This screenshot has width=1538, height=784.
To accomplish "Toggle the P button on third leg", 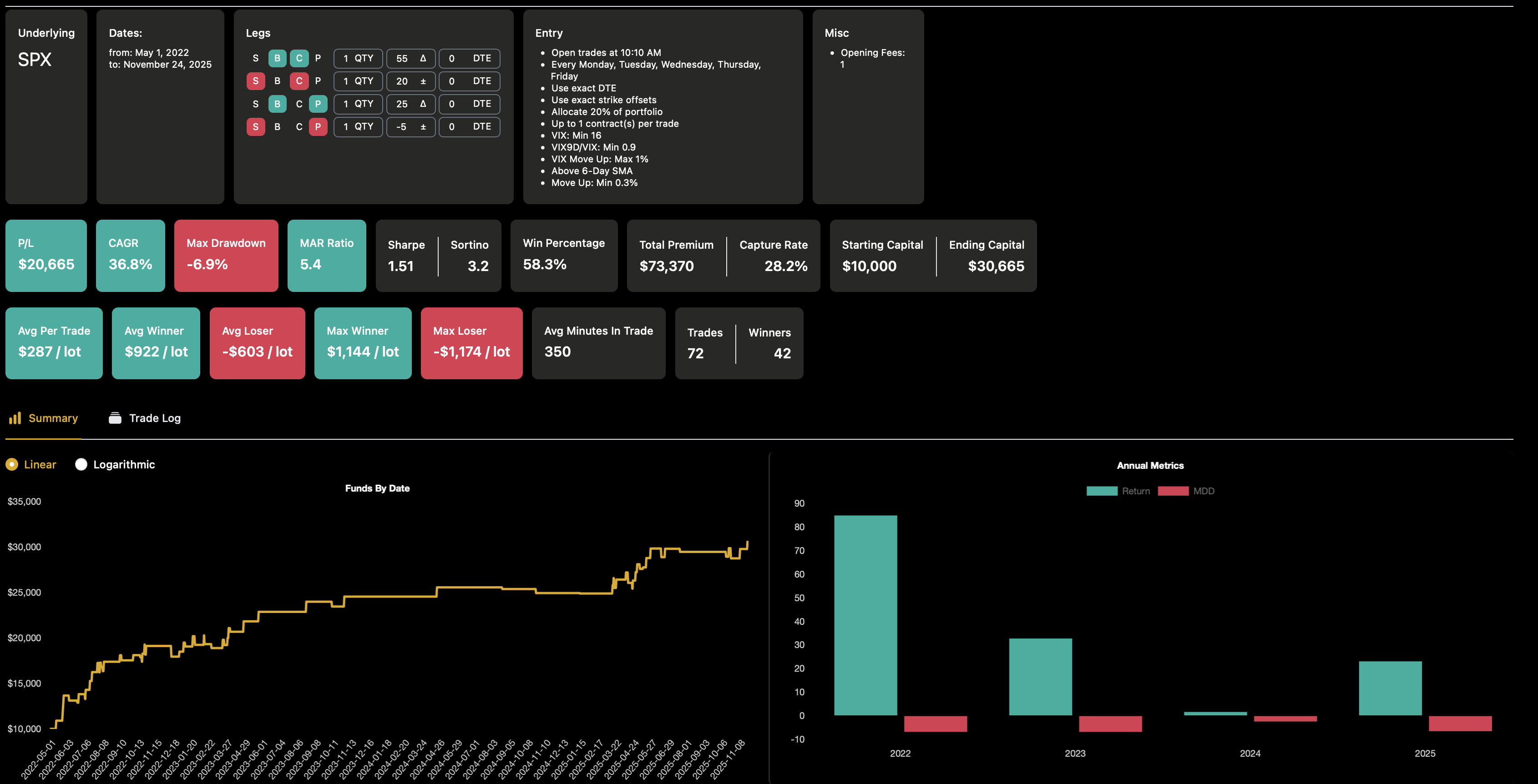I will tap(318, 104).
